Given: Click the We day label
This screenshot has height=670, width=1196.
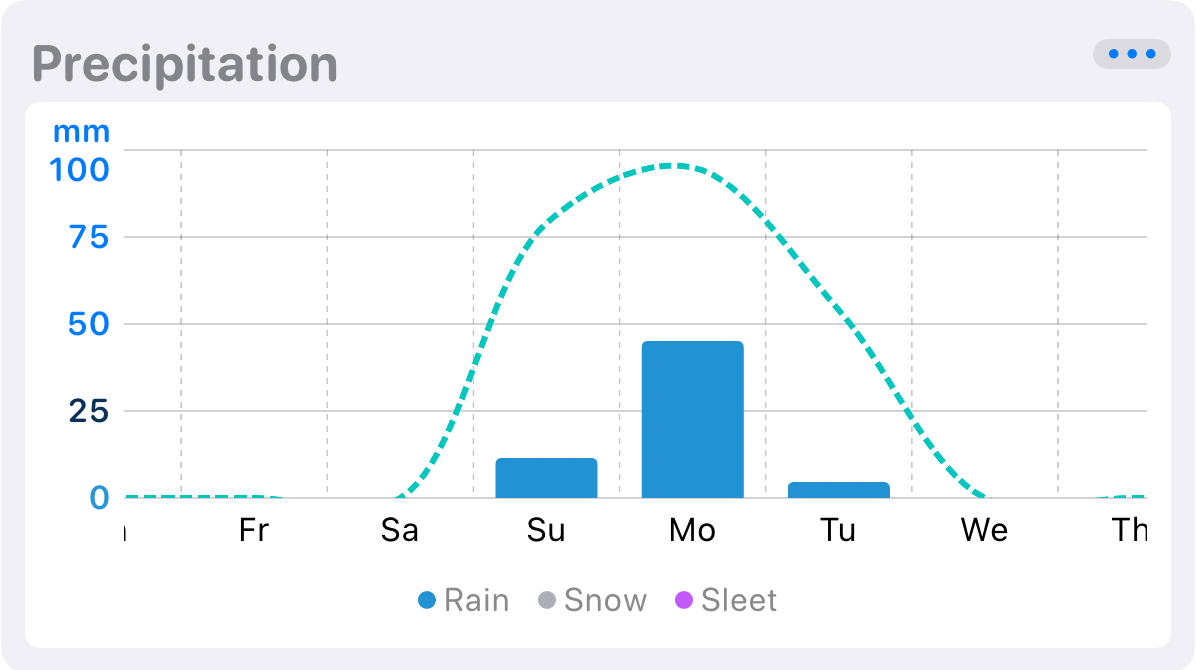Looking at the screenshot, I should click(x=984, y=531).
